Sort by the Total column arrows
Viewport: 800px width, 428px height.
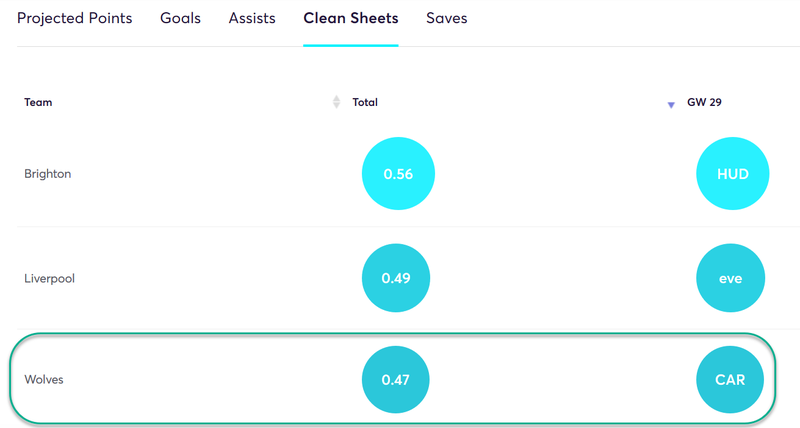pyautogui.click(x=336, y=102)
